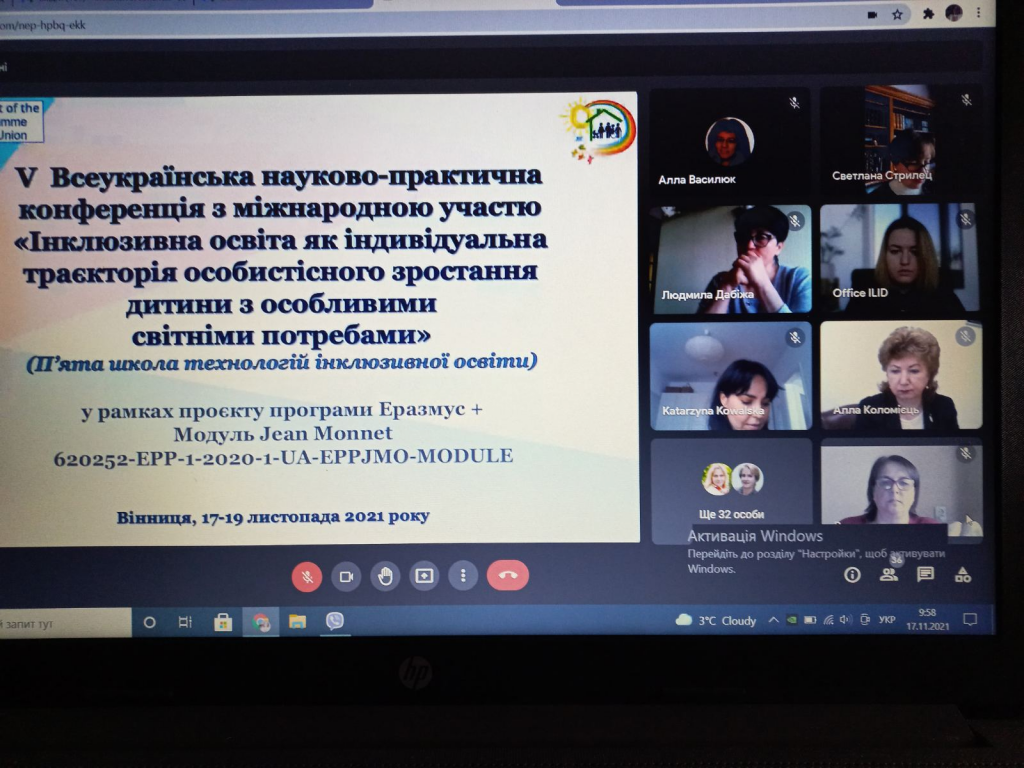The width and height of the screenshot is (1024, 768).
Task: Bookmark this page with the star icon
Action: pos(898,14)
